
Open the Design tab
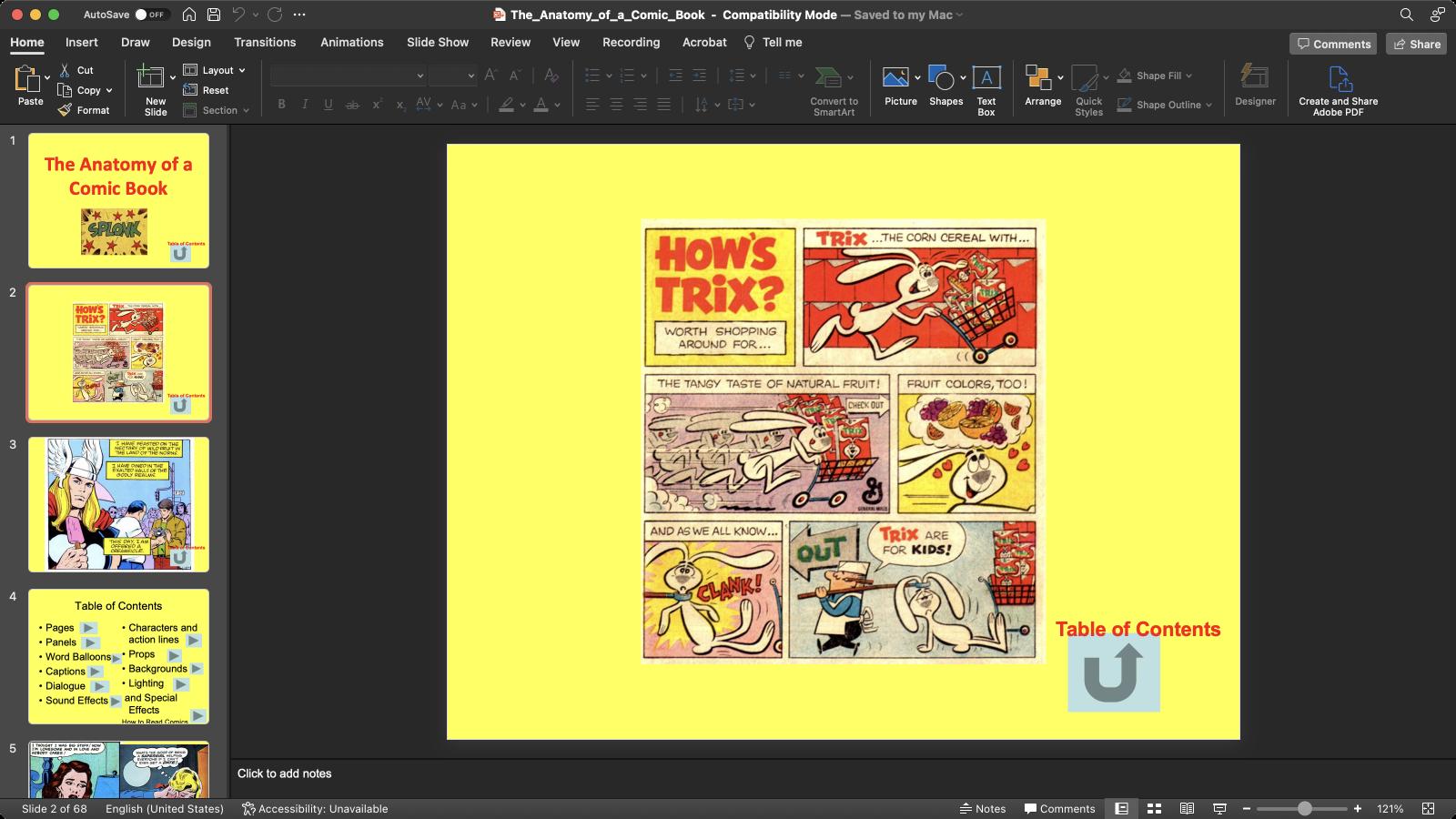pos(191,42)
